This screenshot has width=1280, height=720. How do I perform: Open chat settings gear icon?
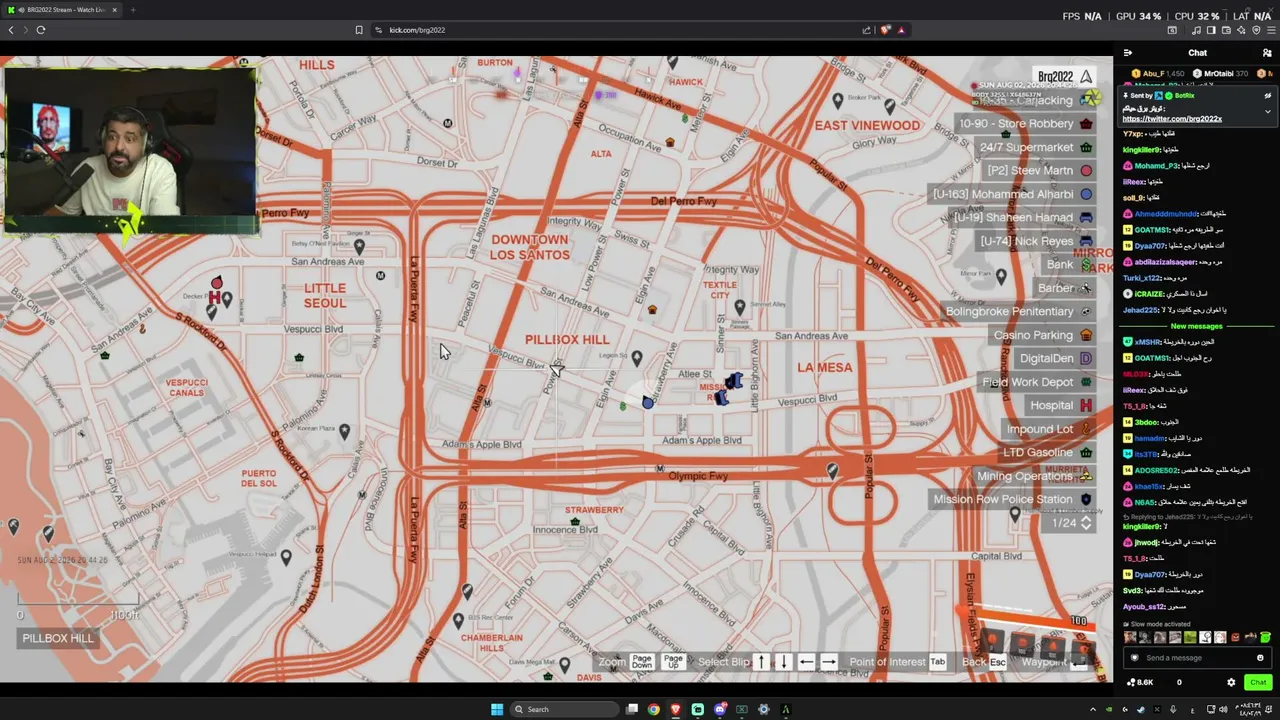click(x=1231, y=682)
